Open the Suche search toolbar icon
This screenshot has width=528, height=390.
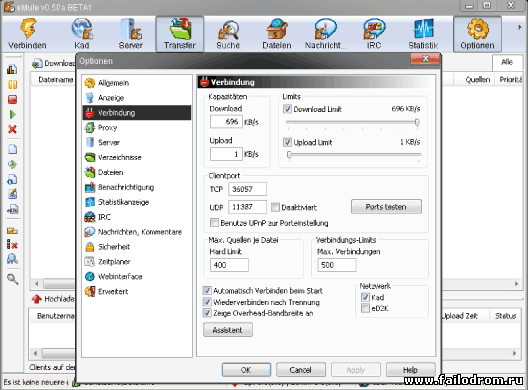[228, 34]
